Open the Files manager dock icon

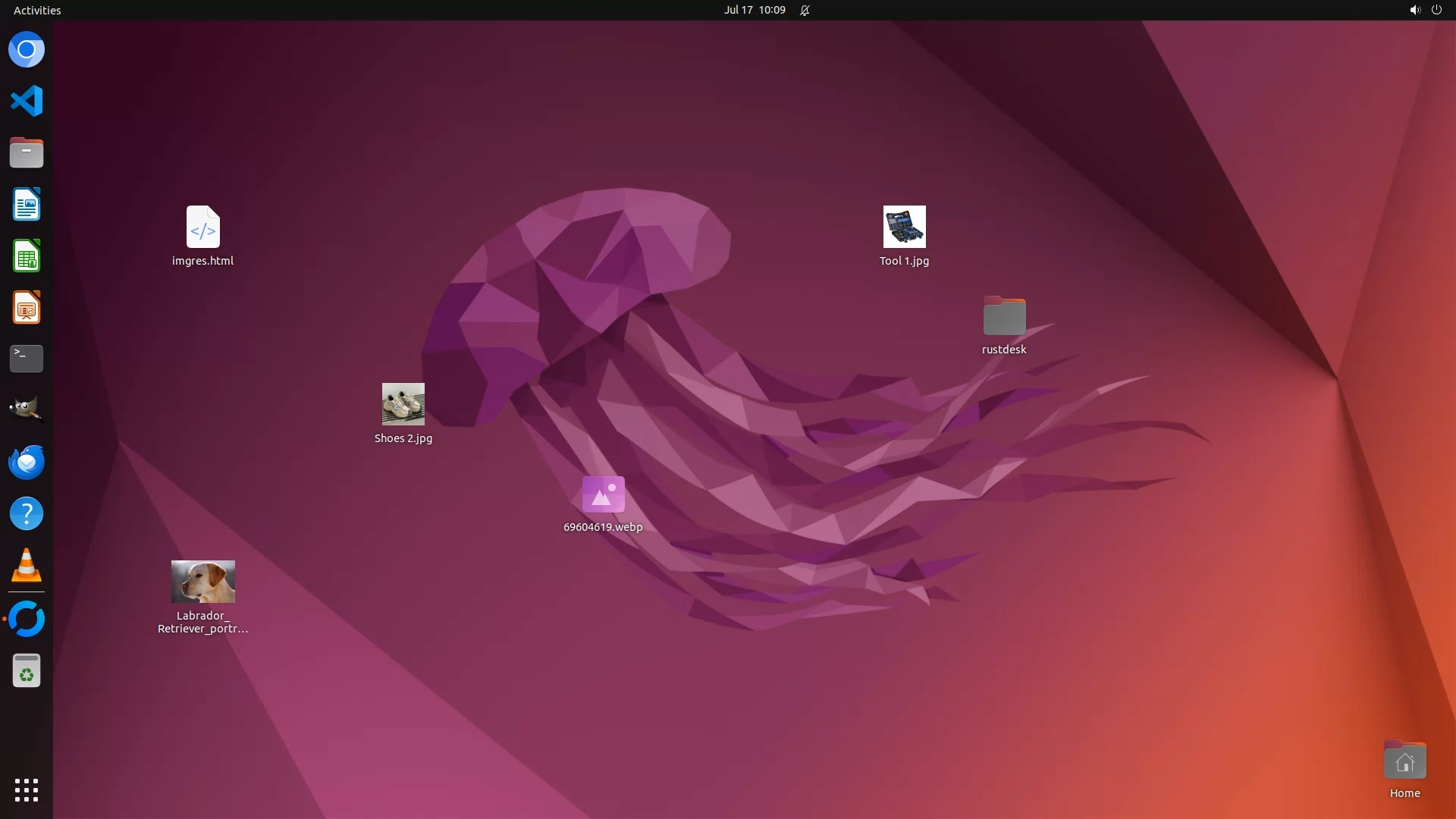tap(27, 152)
